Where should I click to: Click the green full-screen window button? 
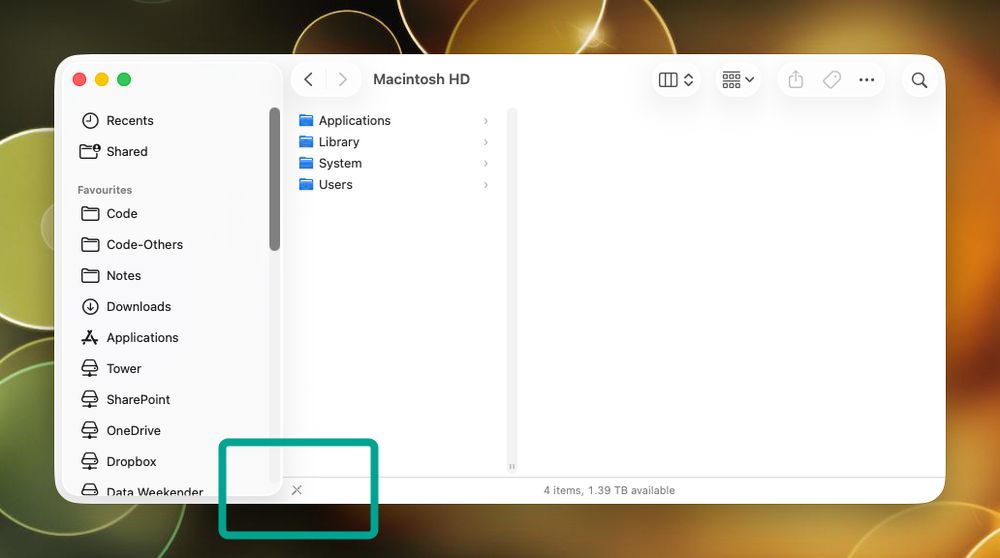pyautogui.click(x=124, y=79)
